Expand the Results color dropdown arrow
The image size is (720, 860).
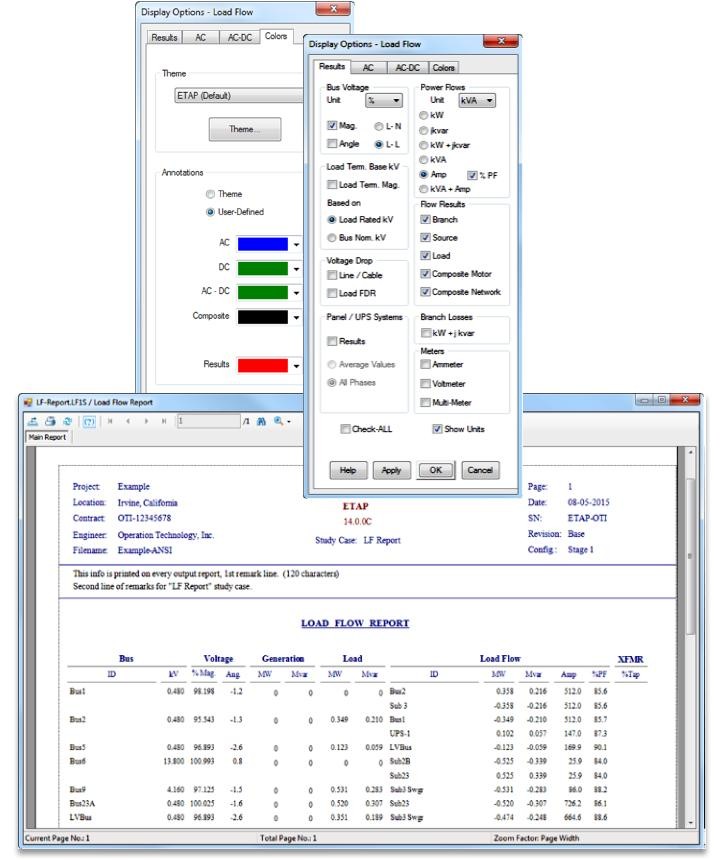pos(296,365)
